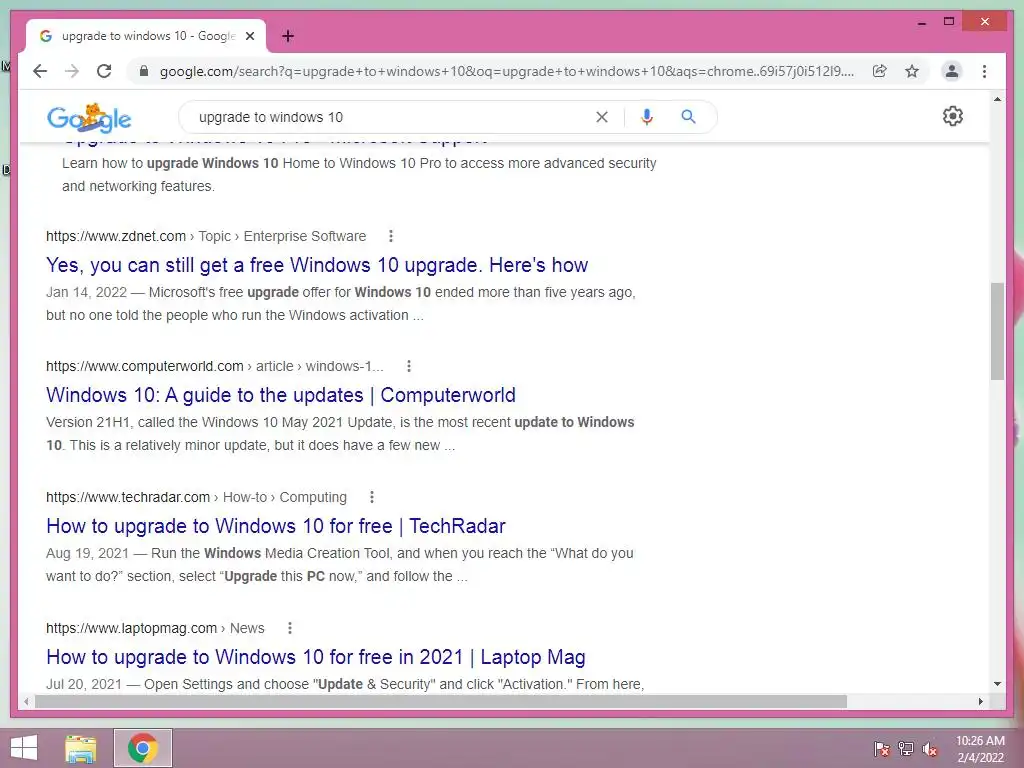Click the address bar URL
Screen dimensions: 1024x768
tap(507, 71)
